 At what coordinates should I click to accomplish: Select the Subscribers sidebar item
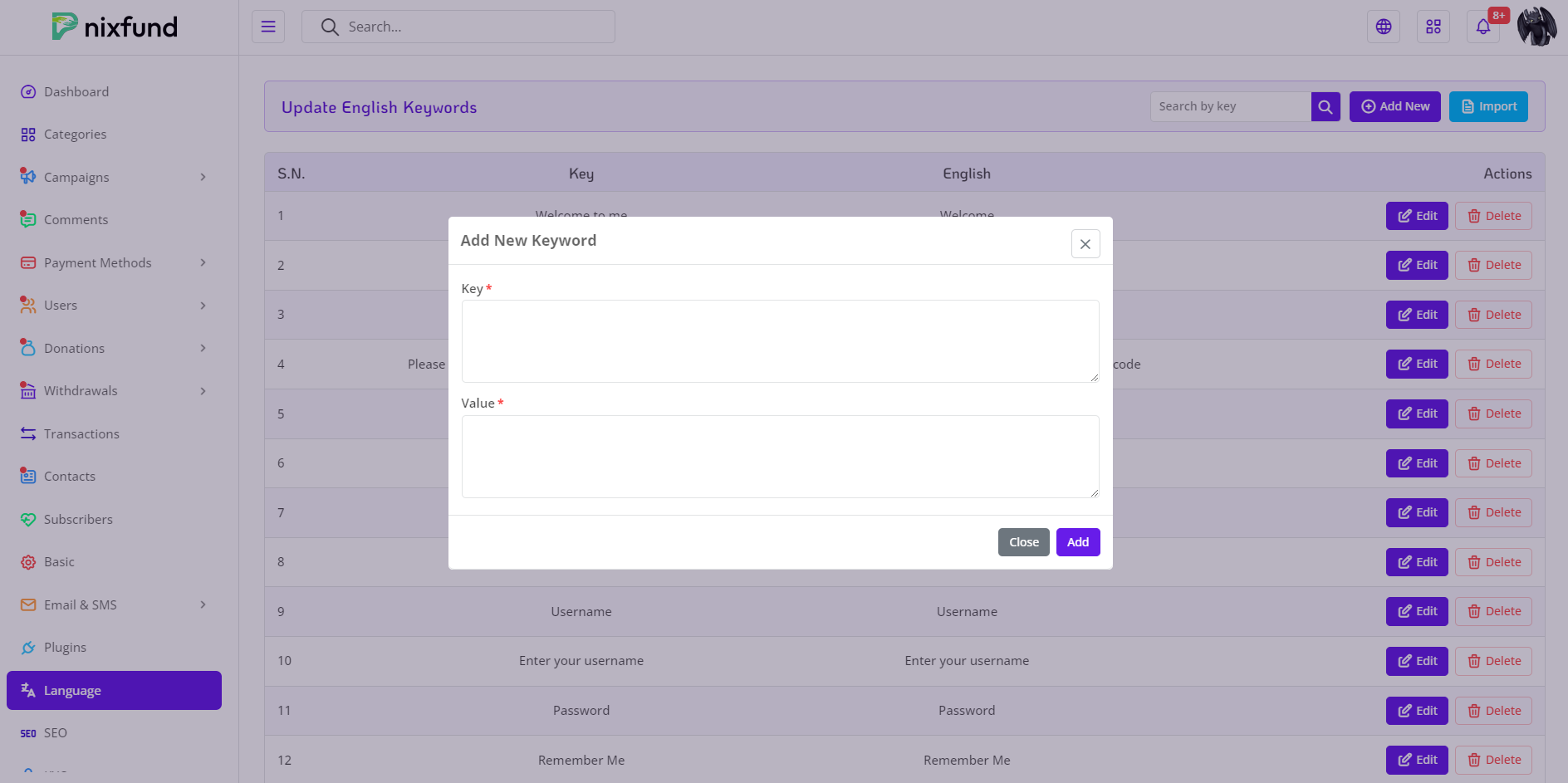[x=78, y=519]
